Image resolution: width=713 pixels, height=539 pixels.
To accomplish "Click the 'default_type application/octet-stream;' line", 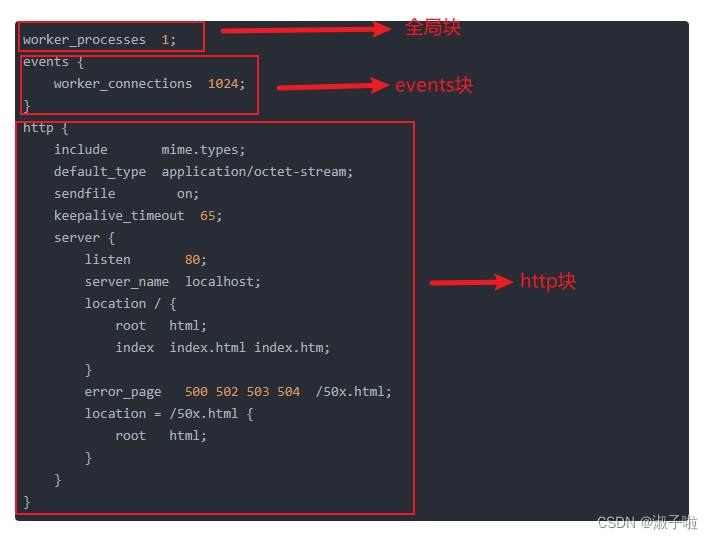I will coord(203,172).
